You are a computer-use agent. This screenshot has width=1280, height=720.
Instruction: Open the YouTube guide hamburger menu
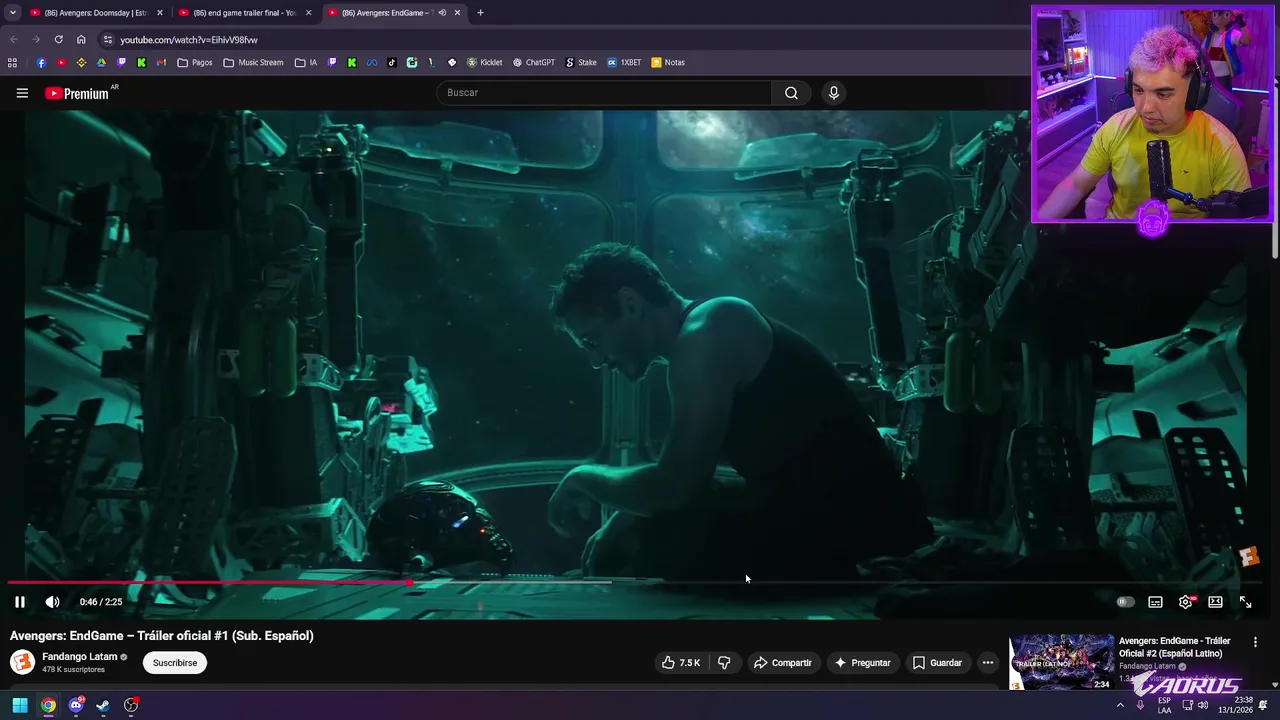coord(22,93)
